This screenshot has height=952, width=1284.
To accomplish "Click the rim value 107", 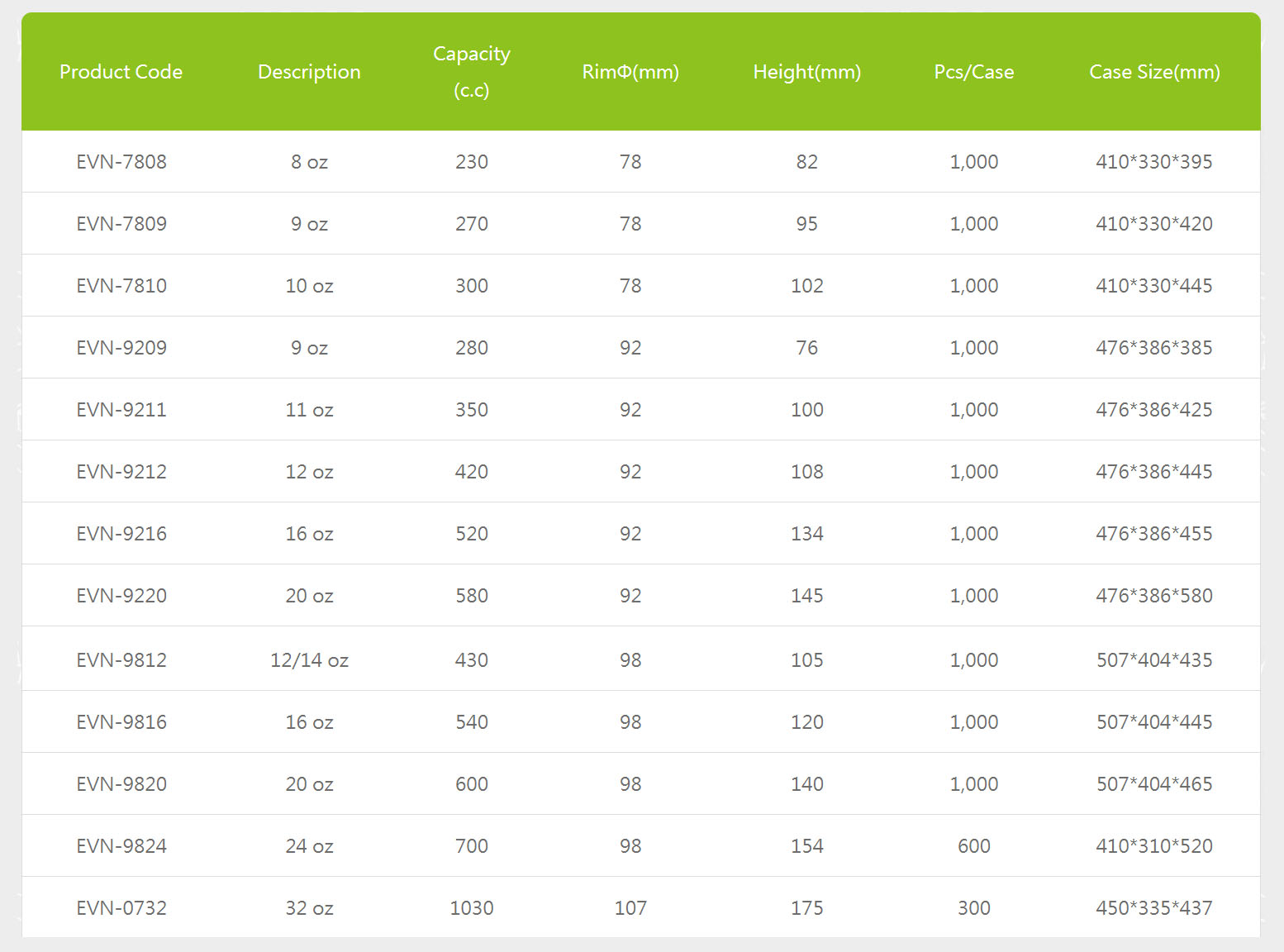I will pos(630,908).
